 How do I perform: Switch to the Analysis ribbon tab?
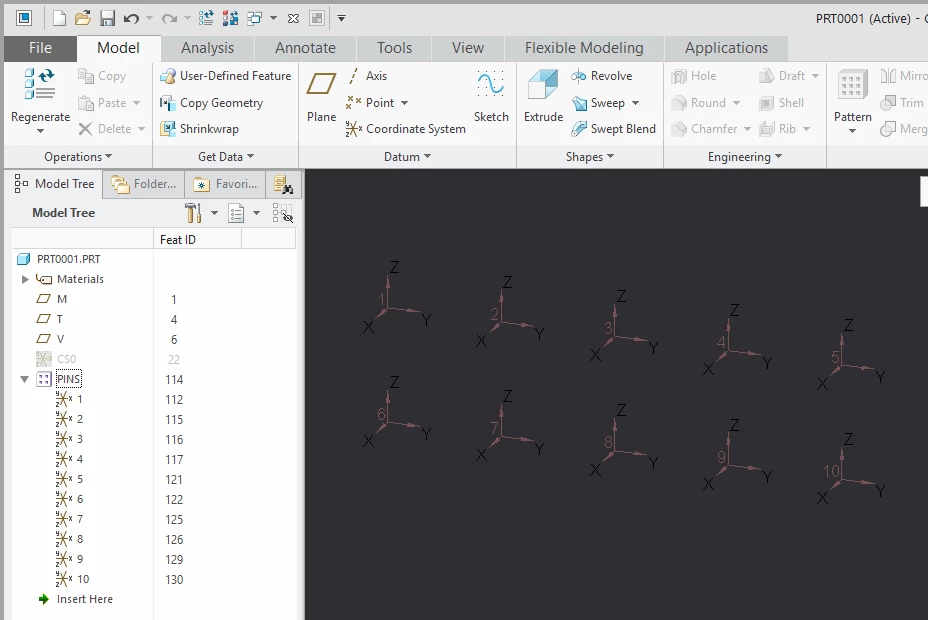(x=207, y=47)
